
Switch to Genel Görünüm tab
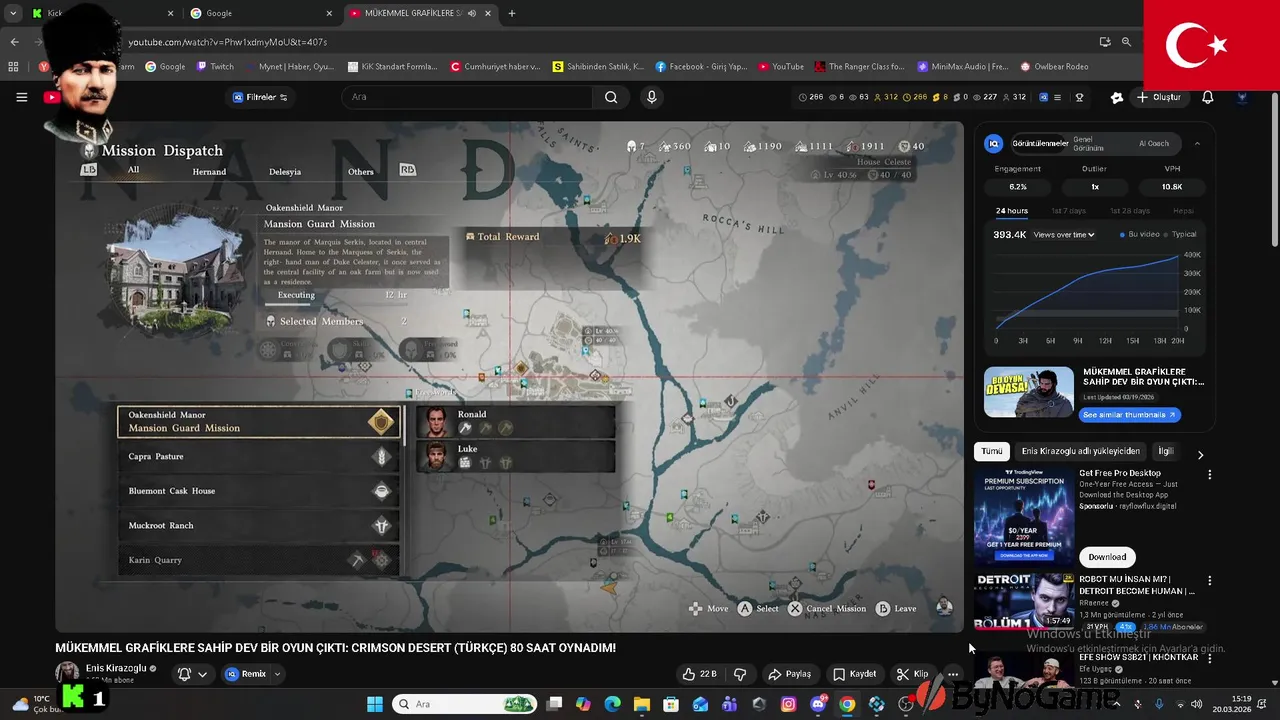[x=1089, y=143]
